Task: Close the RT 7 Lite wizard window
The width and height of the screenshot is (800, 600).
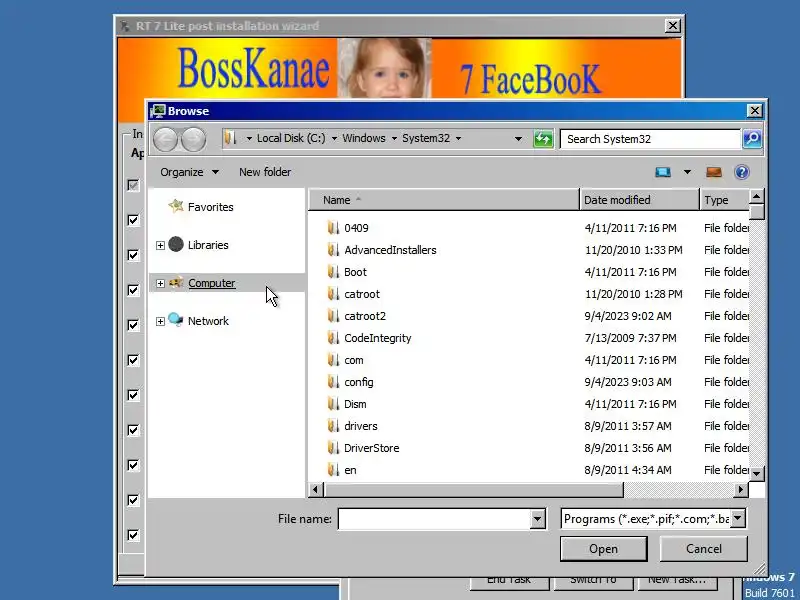Action: pyautogui.click(x=673, y=26)
